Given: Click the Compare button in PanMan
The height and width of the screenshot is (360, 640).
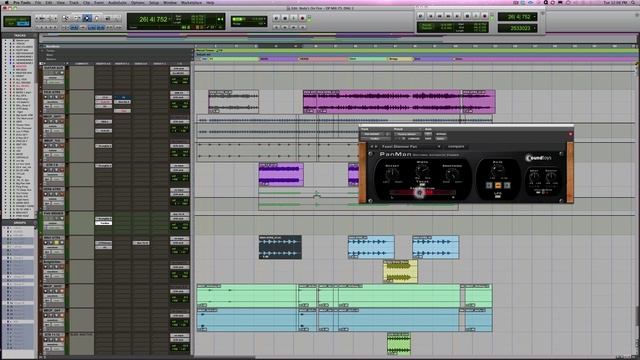Looking at the screenshot, I should click(x=456, y=147).
